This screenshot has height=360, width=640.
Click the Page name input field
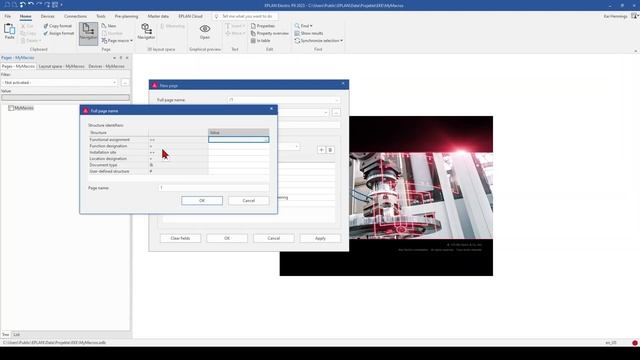pyautogui.click(x=214, y=188)
